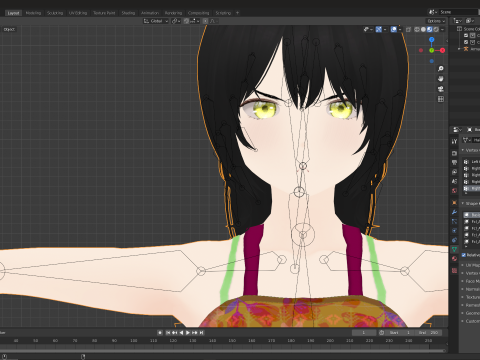
Task: Open the Modifiers wrench tab icon
Action: [454, 212]
